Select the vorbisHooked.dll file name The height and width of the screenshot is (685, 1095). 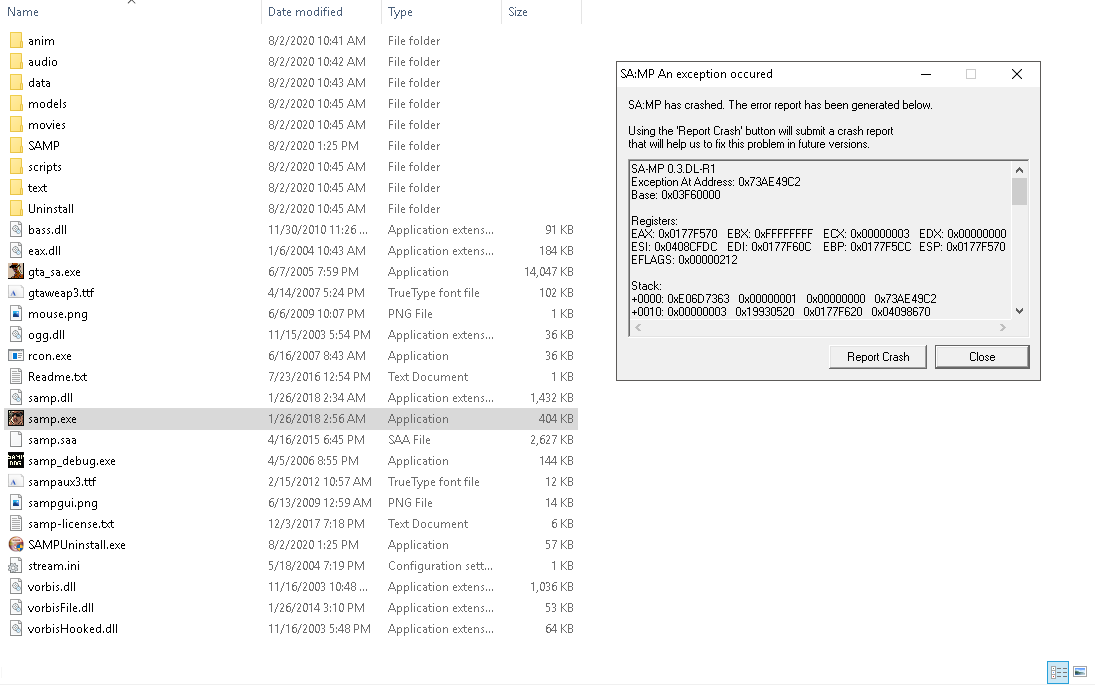pos(73,628)
